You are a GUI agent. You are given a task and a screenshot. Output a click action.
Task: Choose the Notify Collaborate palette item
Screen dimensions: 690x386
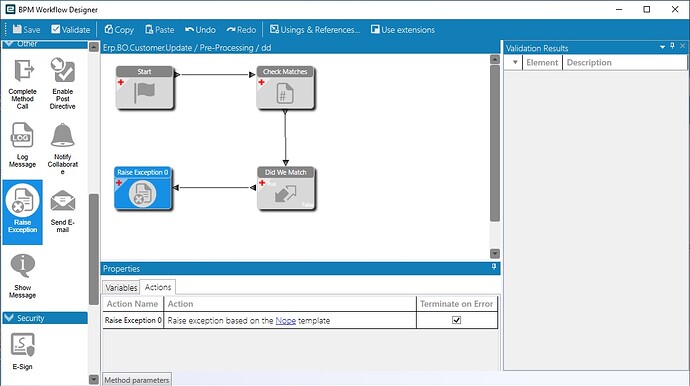click(x=62, y=148)
